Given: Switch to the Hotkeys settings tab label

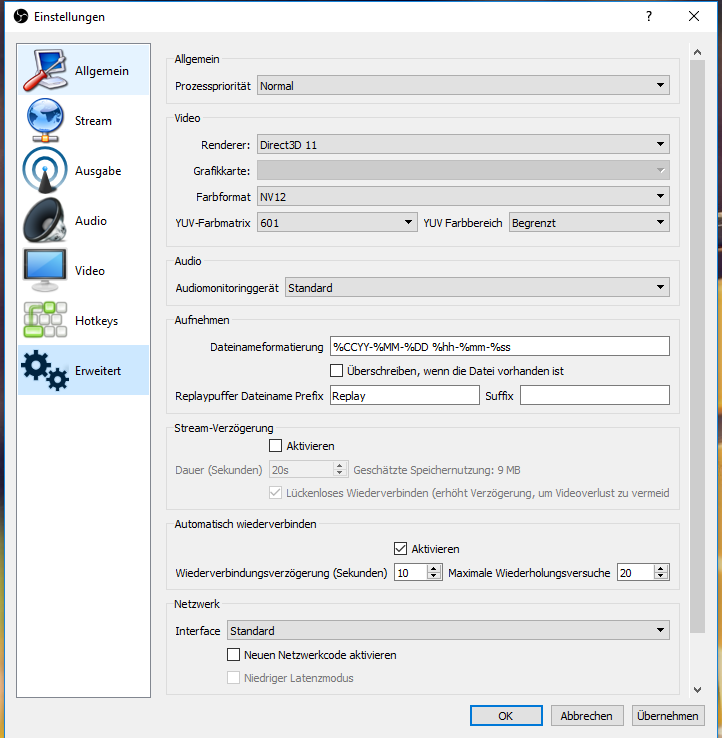Looking at the screenshot, I should pyautogui.click(x=96, y=321).
